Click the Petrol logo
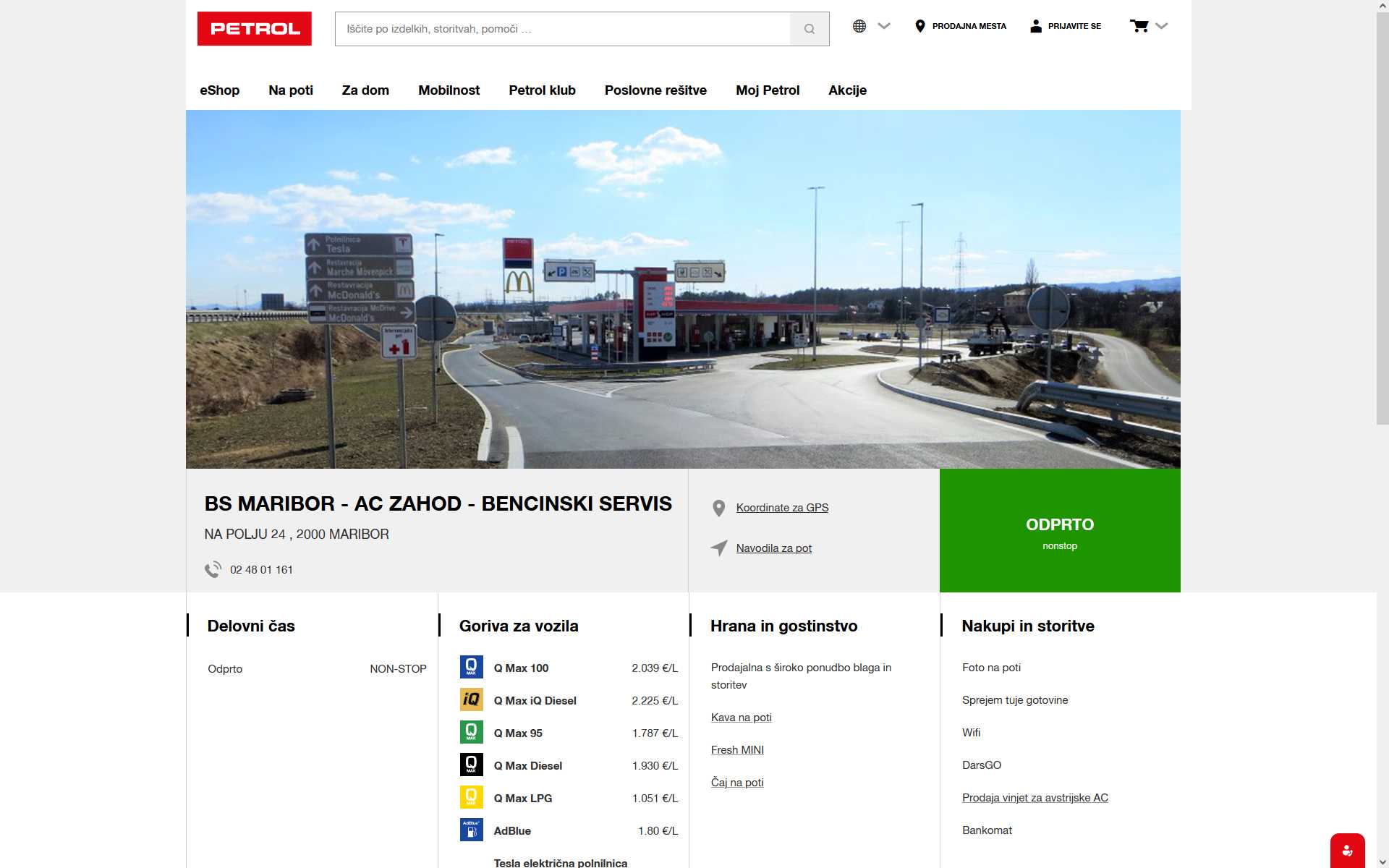This screenshot has width=1389, height=868. (254, 28)
